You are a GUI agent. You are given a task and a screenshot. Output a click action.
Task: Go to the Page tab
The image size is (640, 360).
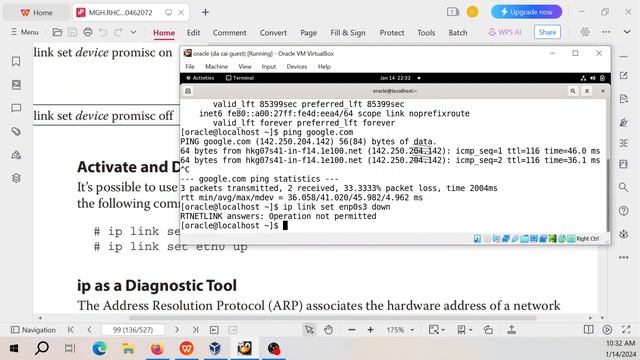pos(309,33)
